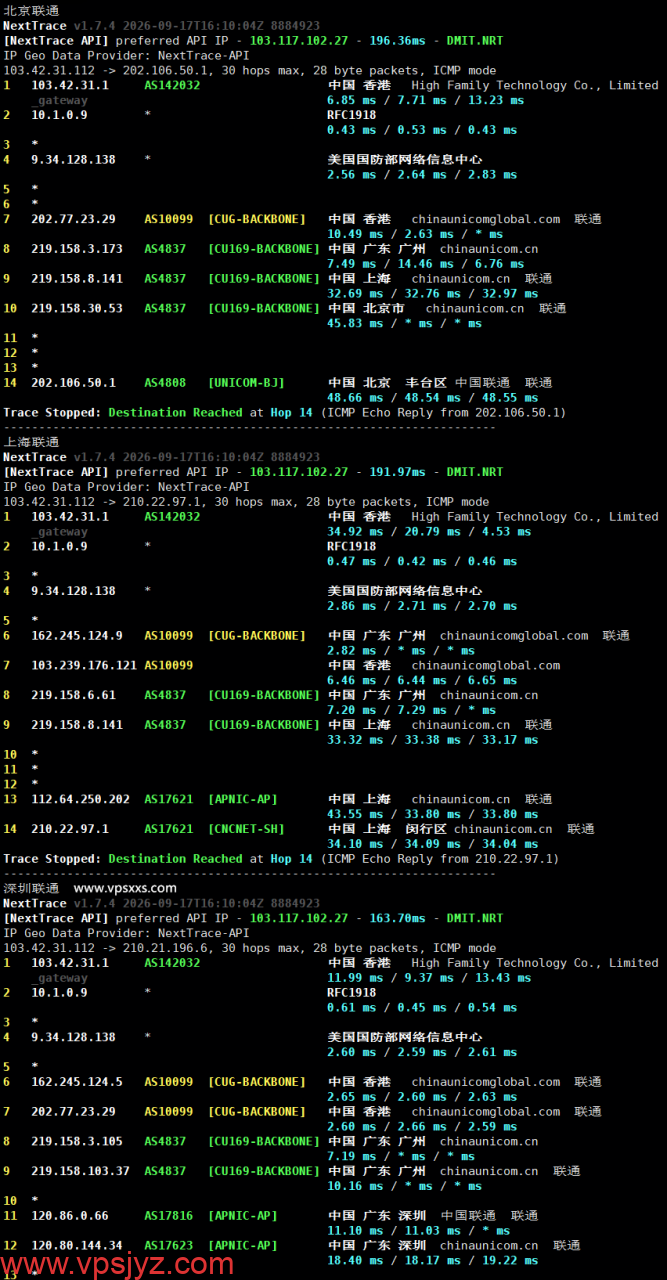Click the [UNICOM-BJ] network tag
667x1280 pixels.
pos(246,383)
